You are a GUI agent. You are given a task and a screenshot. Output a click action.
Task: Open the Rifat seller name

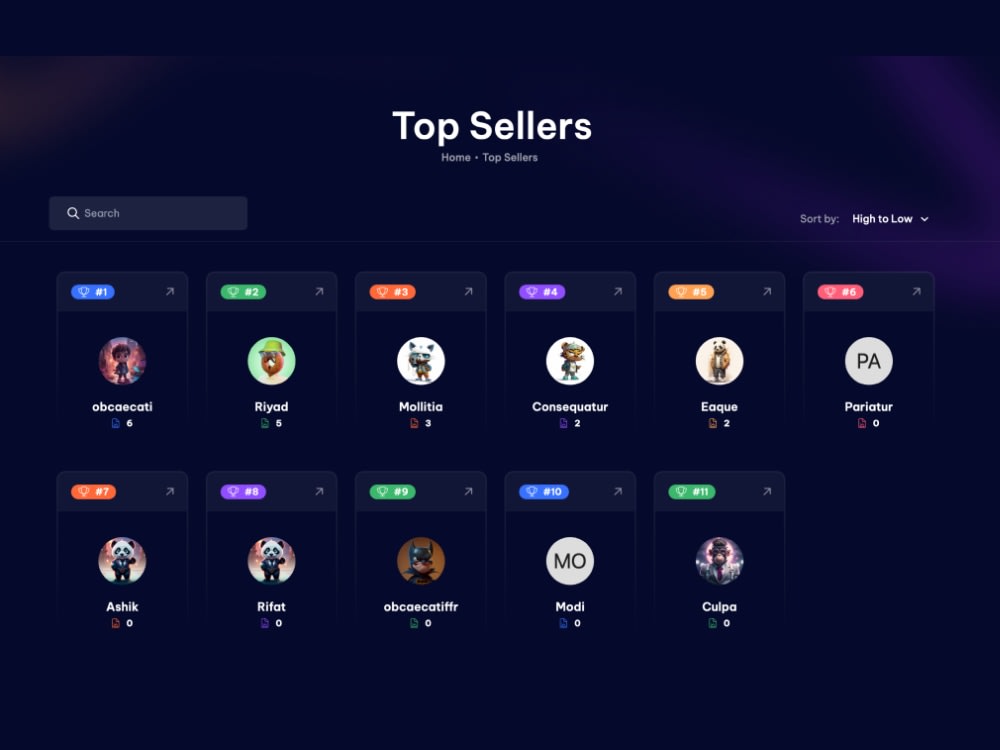[271, 607]
